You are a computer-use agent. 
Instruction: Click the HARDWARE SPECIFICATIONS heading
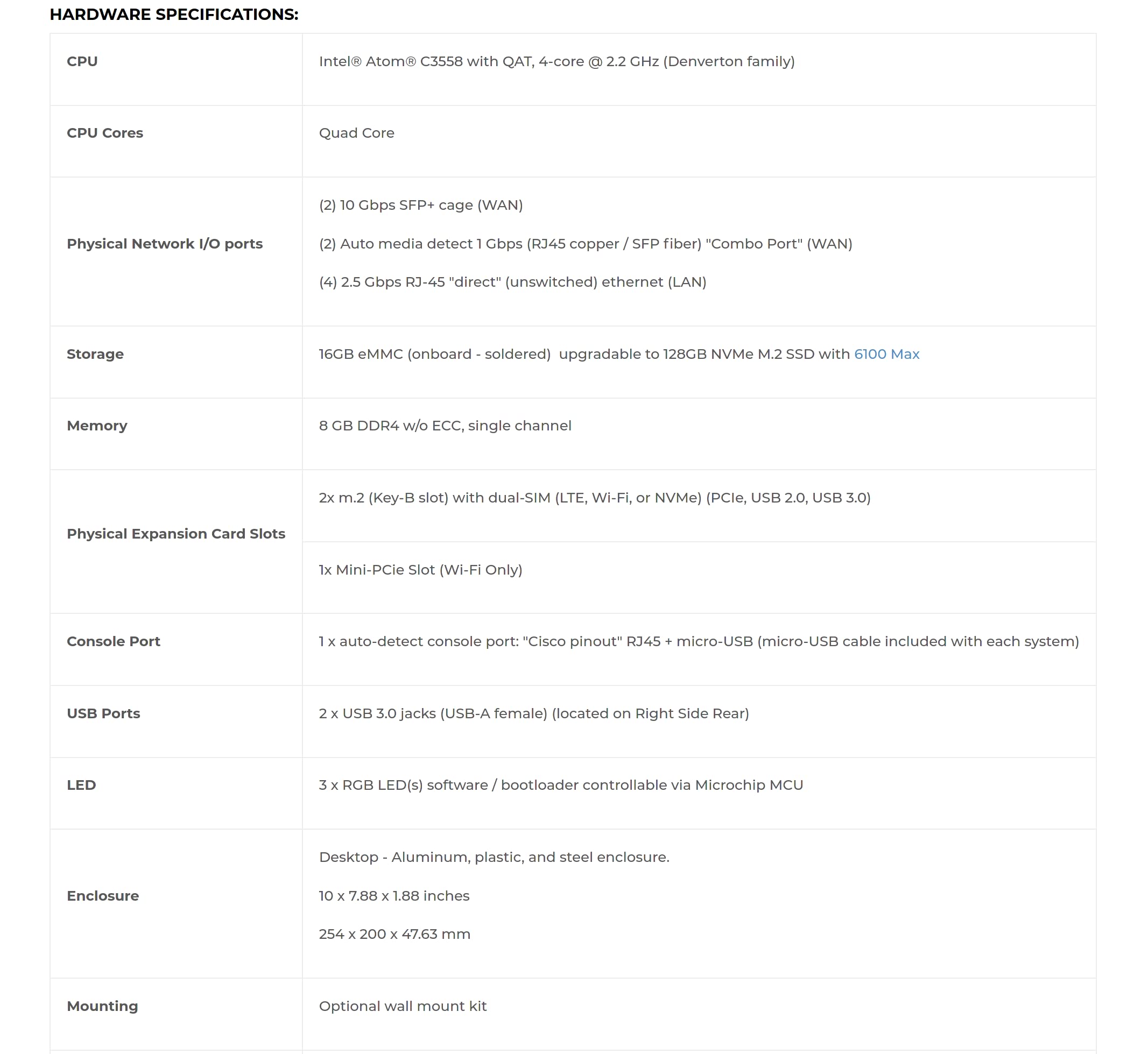[174, 15]
